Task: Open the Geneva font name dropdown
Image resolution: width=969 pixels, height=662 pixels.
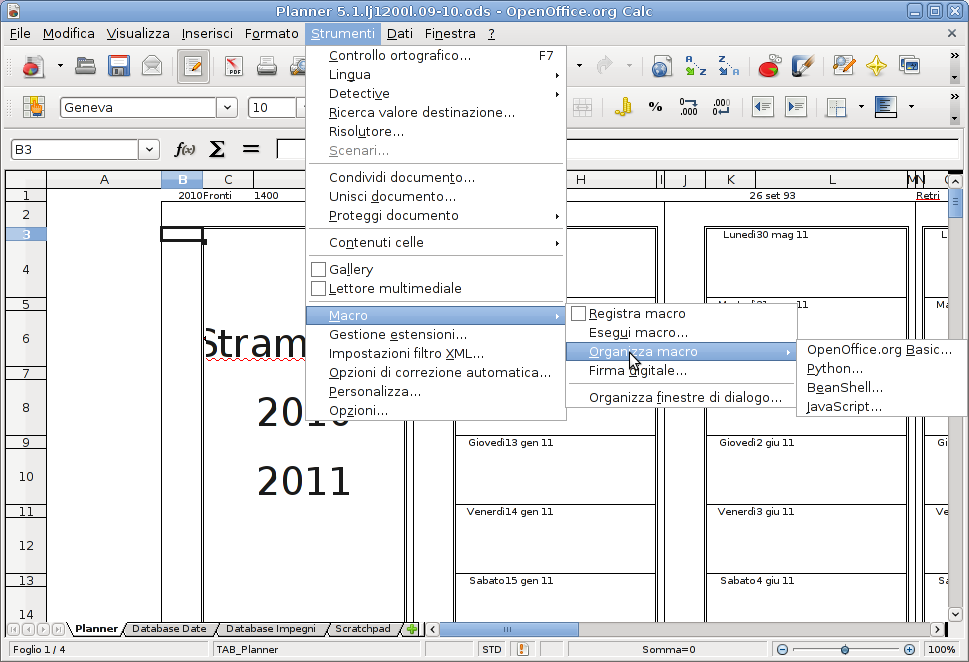Action: pos(227,108)
